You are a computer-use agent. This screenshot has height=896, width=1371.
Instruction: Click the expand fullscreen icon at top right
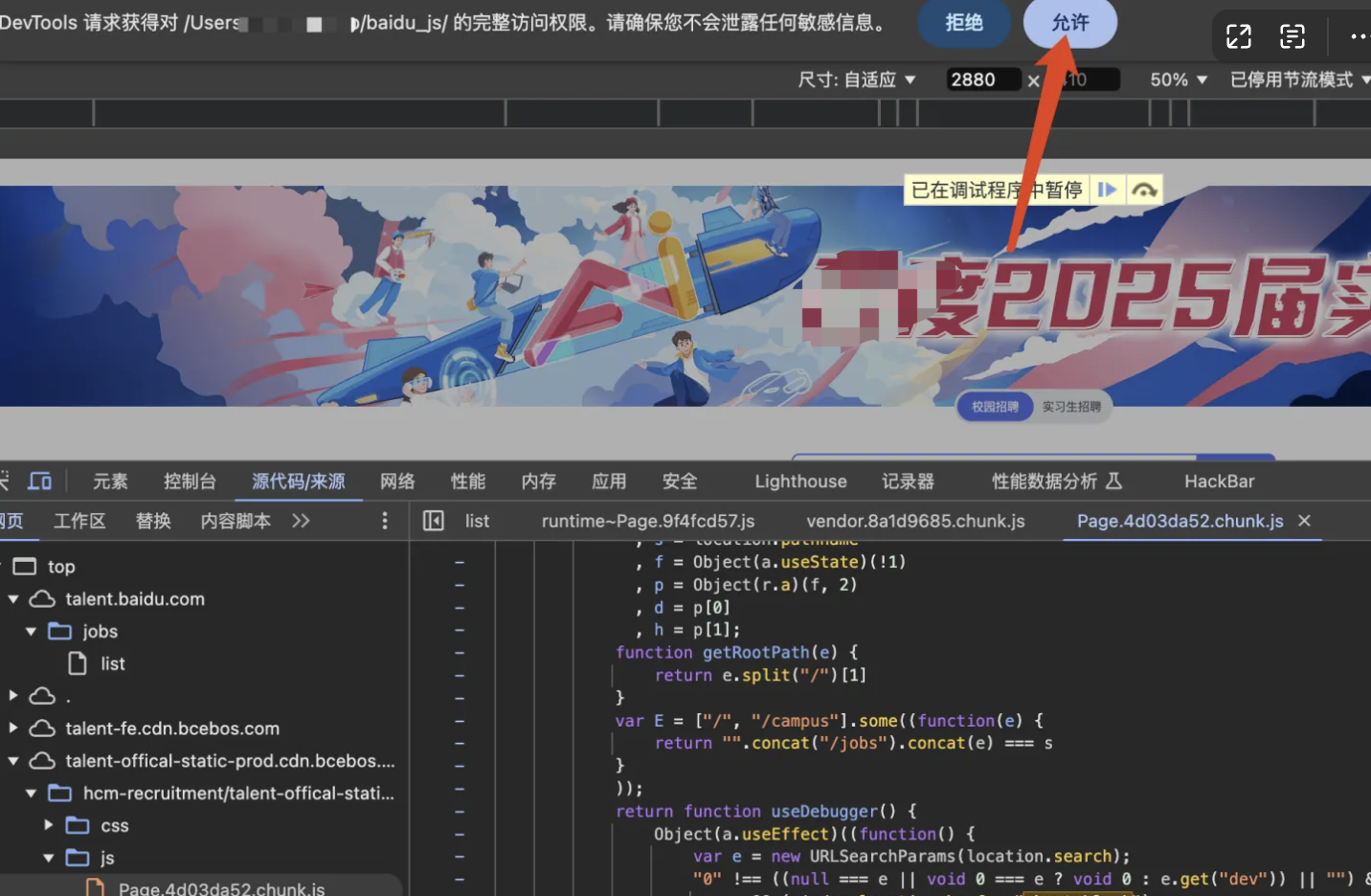(1239, 36)
